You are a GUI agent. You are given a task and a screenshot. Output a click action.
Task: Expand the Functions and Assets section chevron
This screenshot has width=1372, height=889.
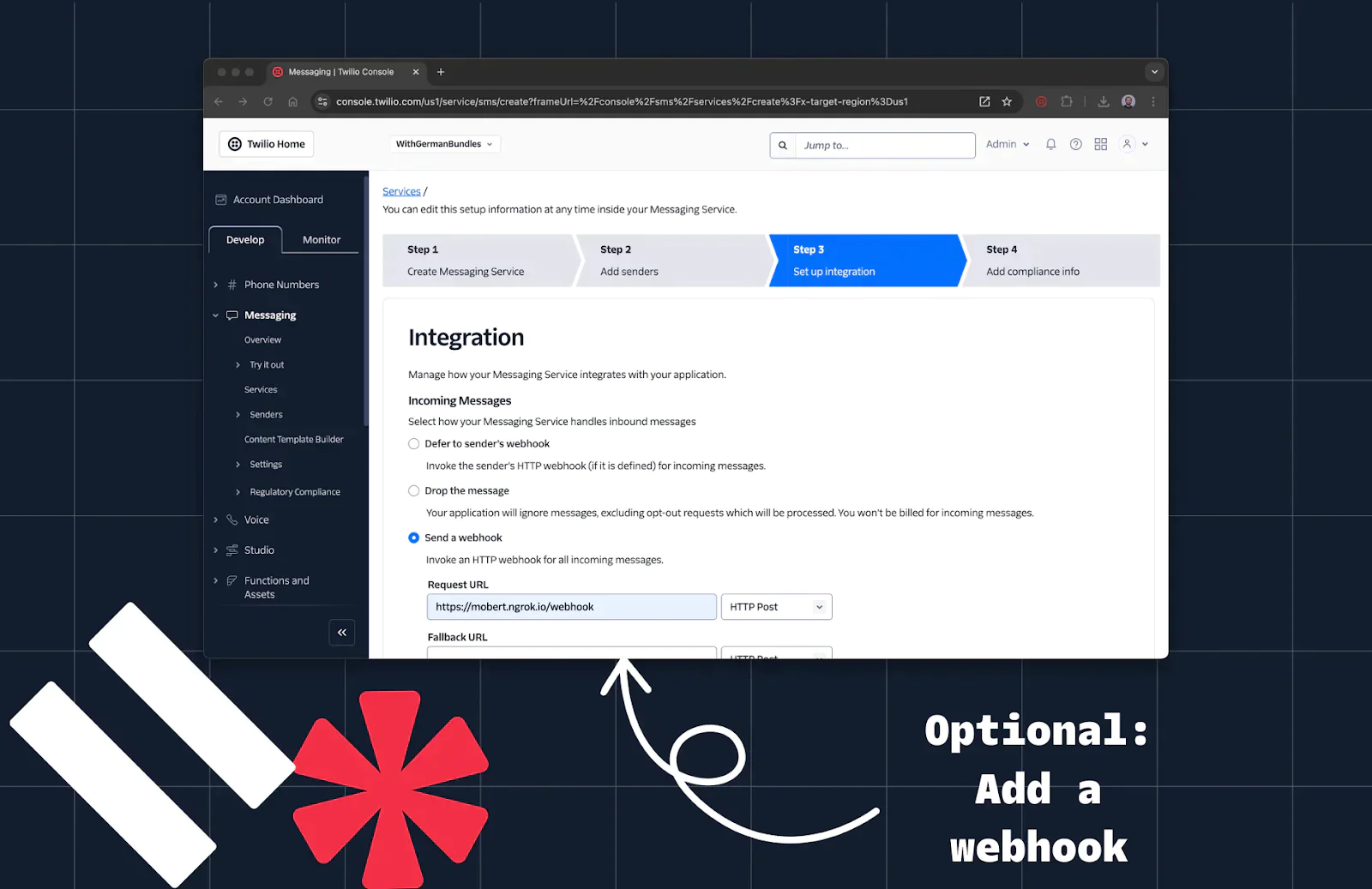(215, 581)
